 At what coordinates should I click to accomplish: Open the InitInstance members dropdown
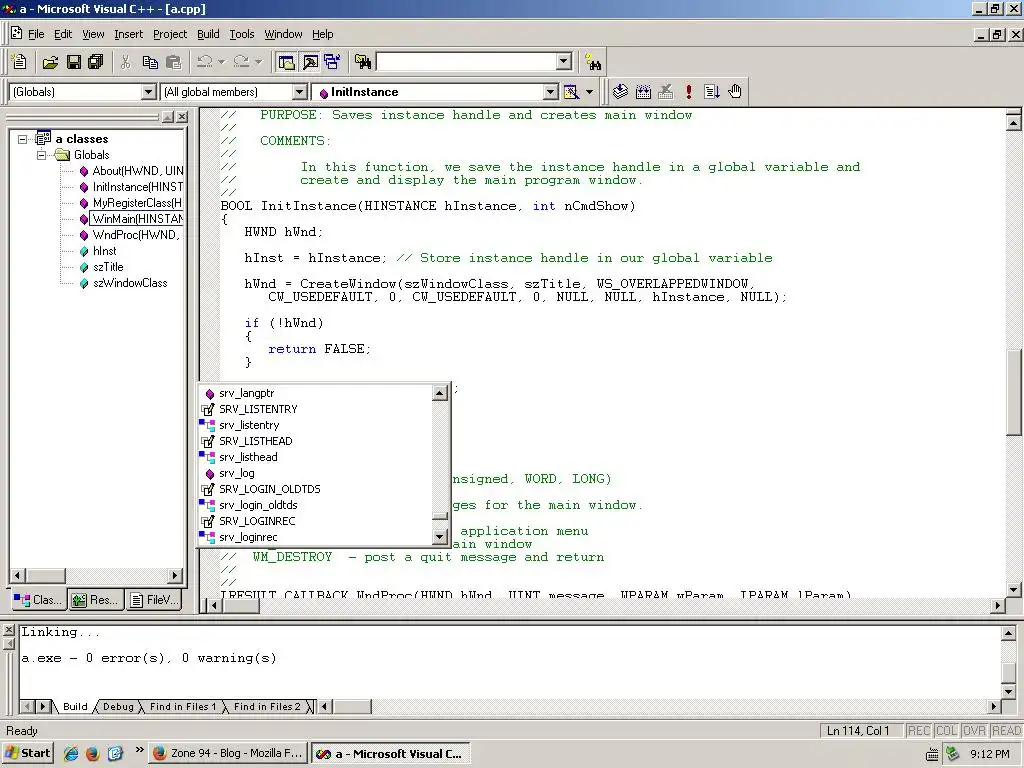551,92
